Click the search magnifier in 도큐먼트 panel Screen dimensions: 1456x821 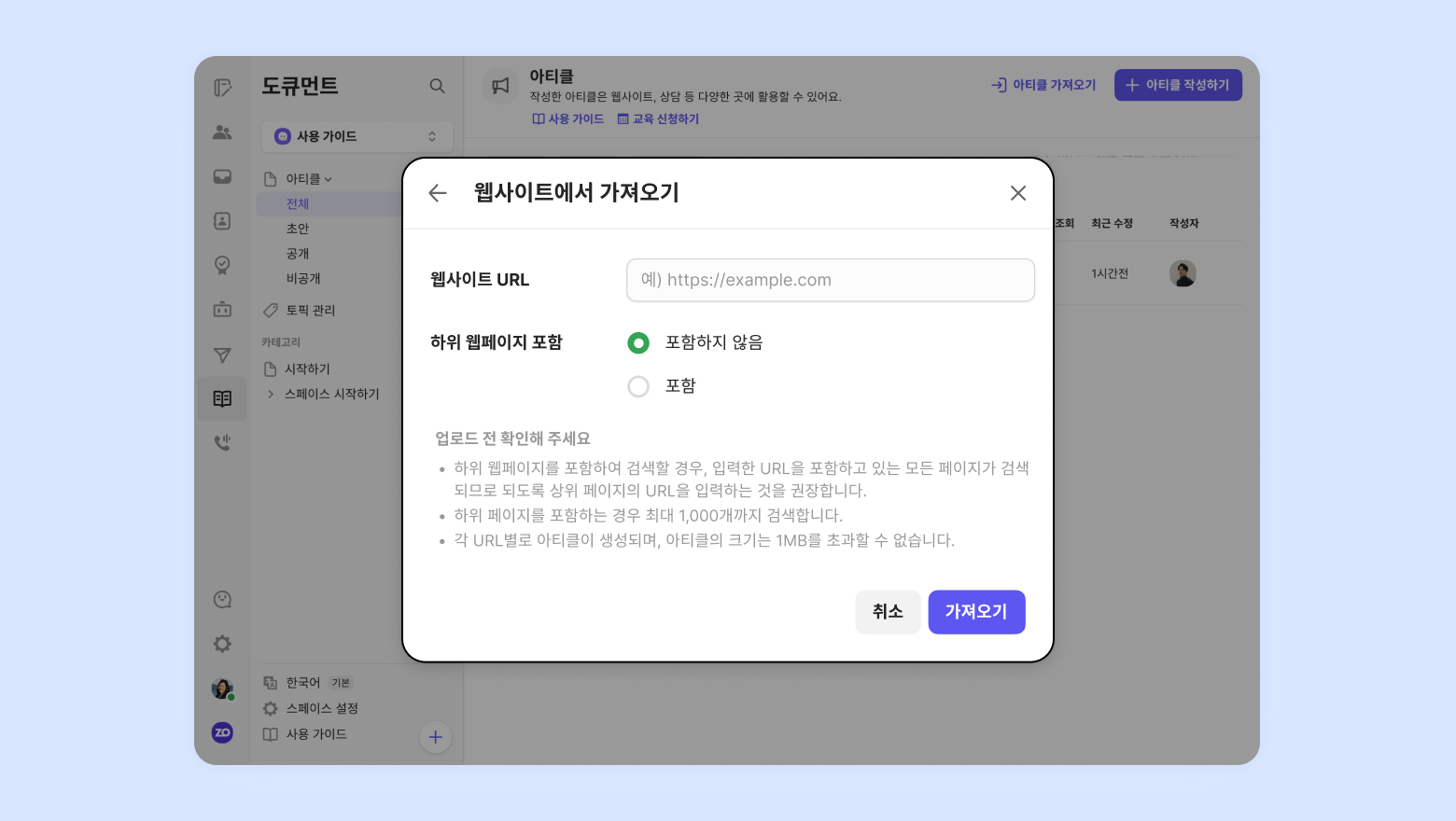[437, 86]
